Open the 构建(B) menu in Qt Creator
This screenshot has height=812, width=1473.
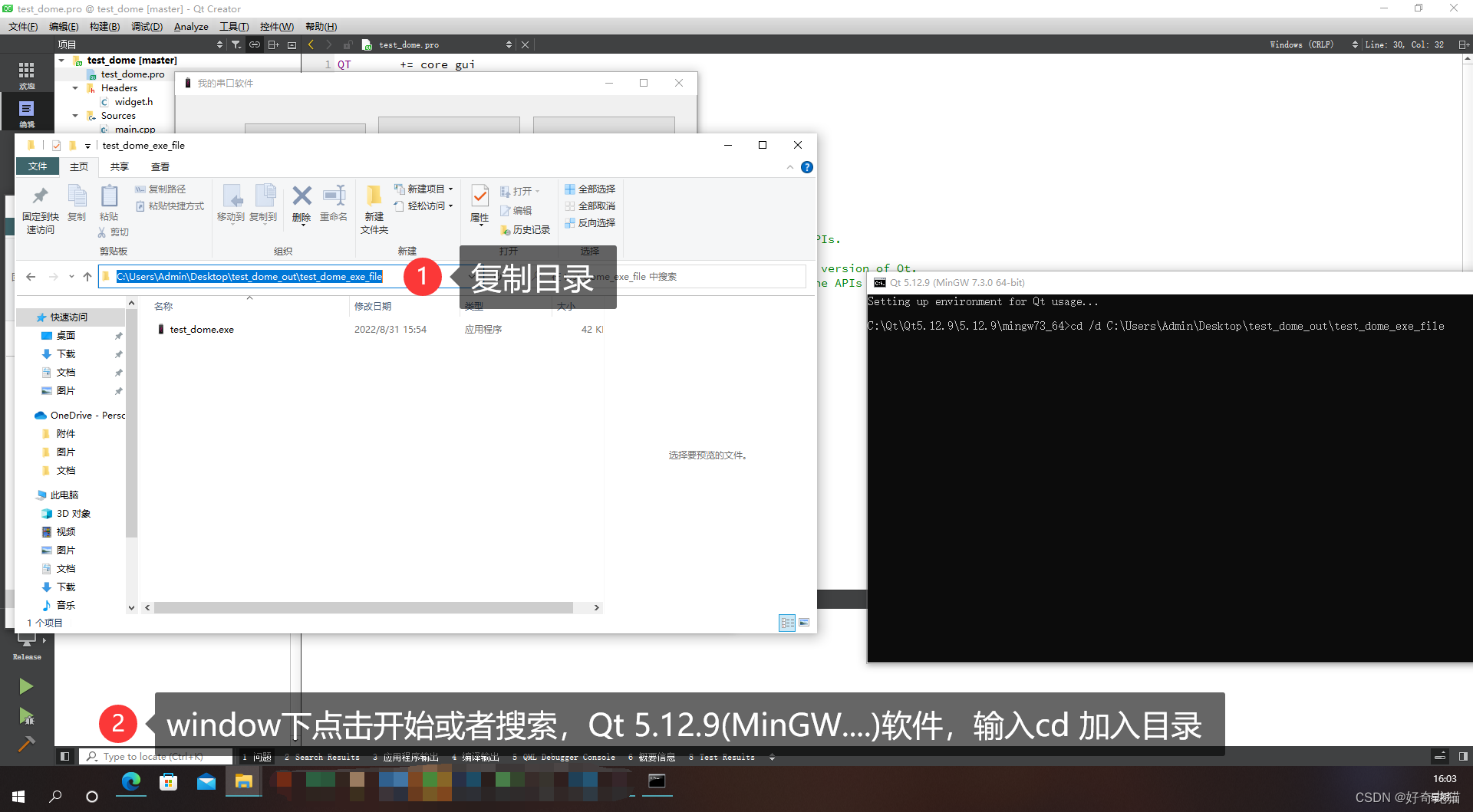pyautogui.click(x=104, y=27)
